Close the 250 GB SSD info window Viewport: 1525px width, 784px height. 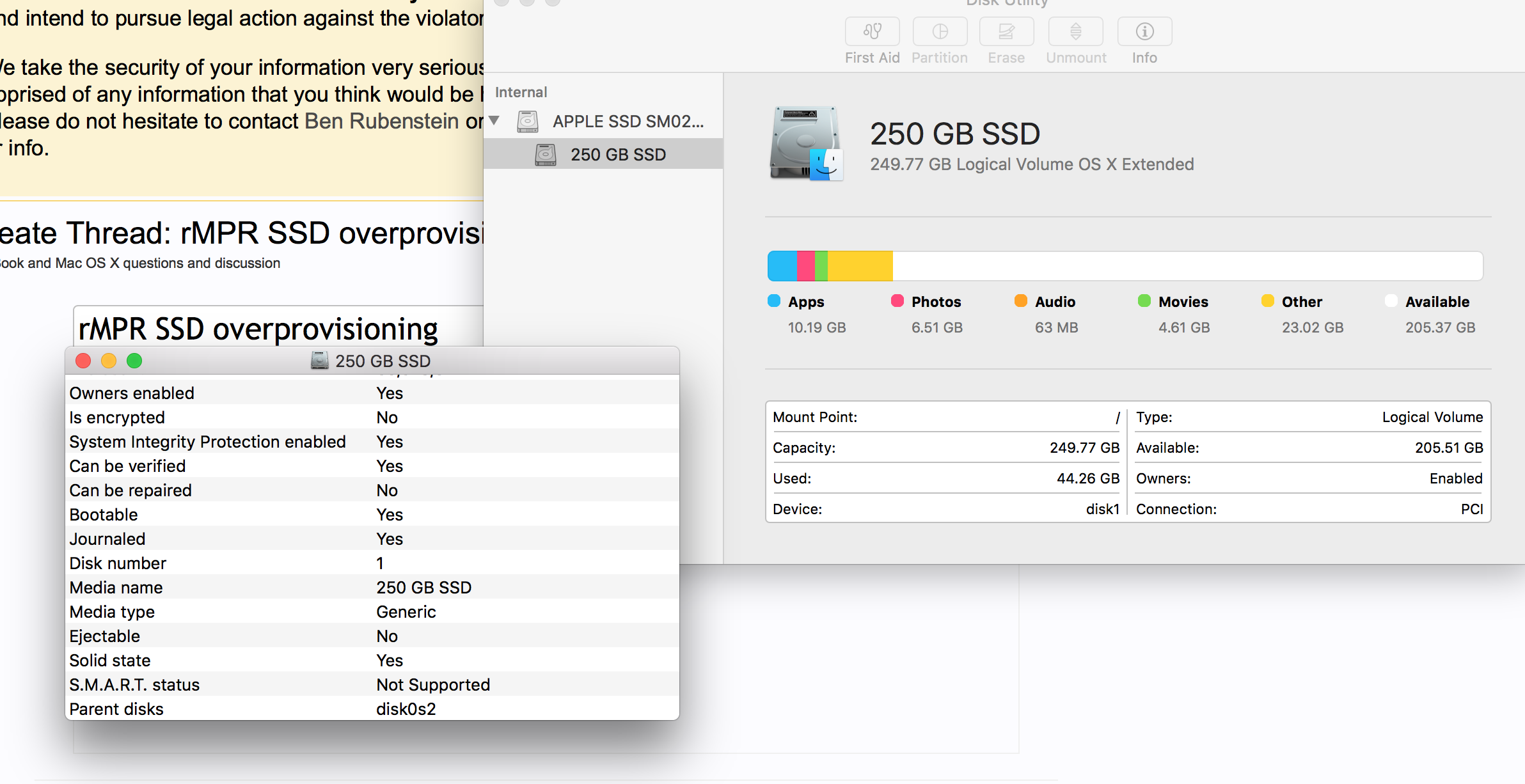click(x=83, y=361)
